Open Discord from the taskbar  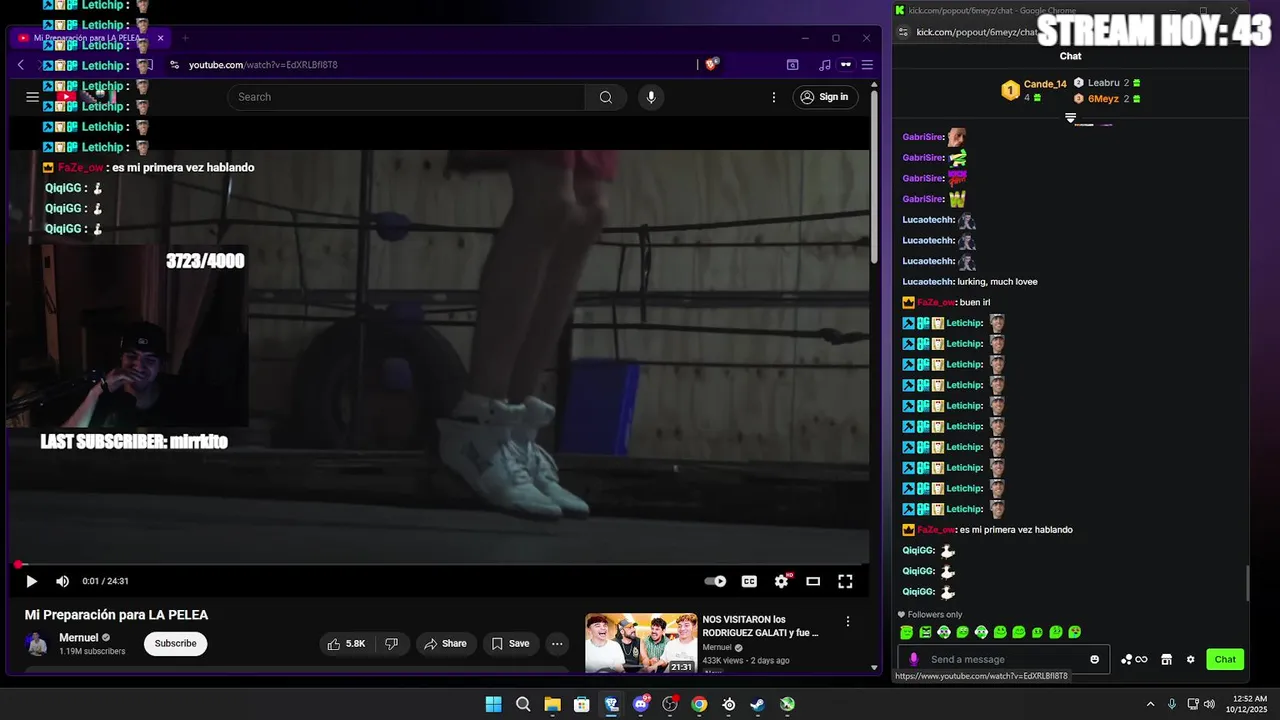(x=641, y=704)
